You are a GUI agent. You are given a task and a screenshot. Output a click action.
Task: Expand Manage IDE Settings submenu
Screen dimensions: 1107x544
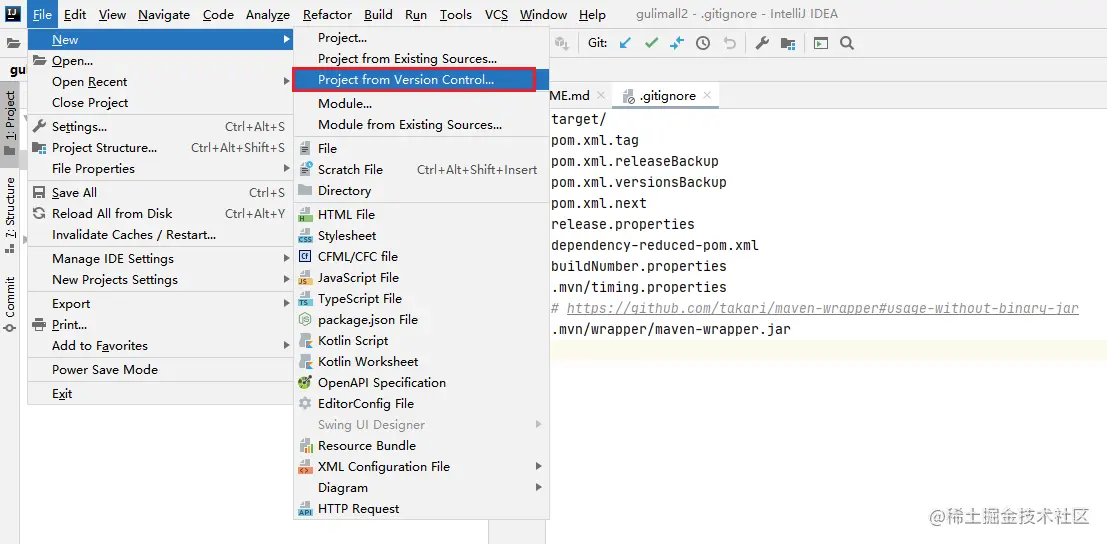(x=160, y=259)
